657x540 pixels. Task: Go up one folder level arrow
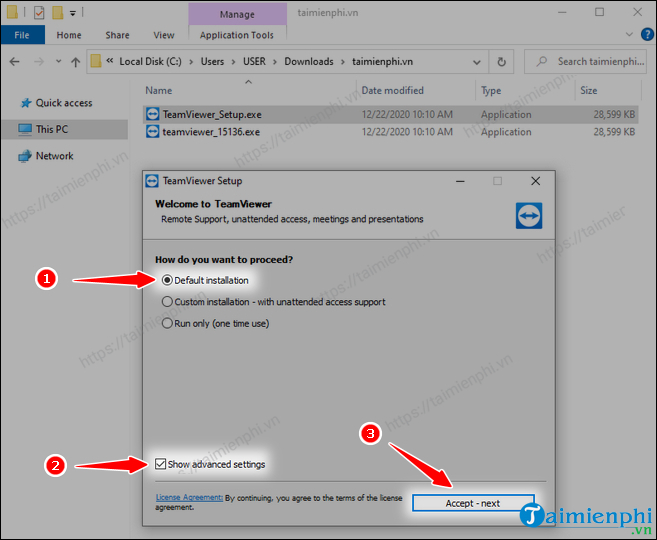(x=75, y=62)
